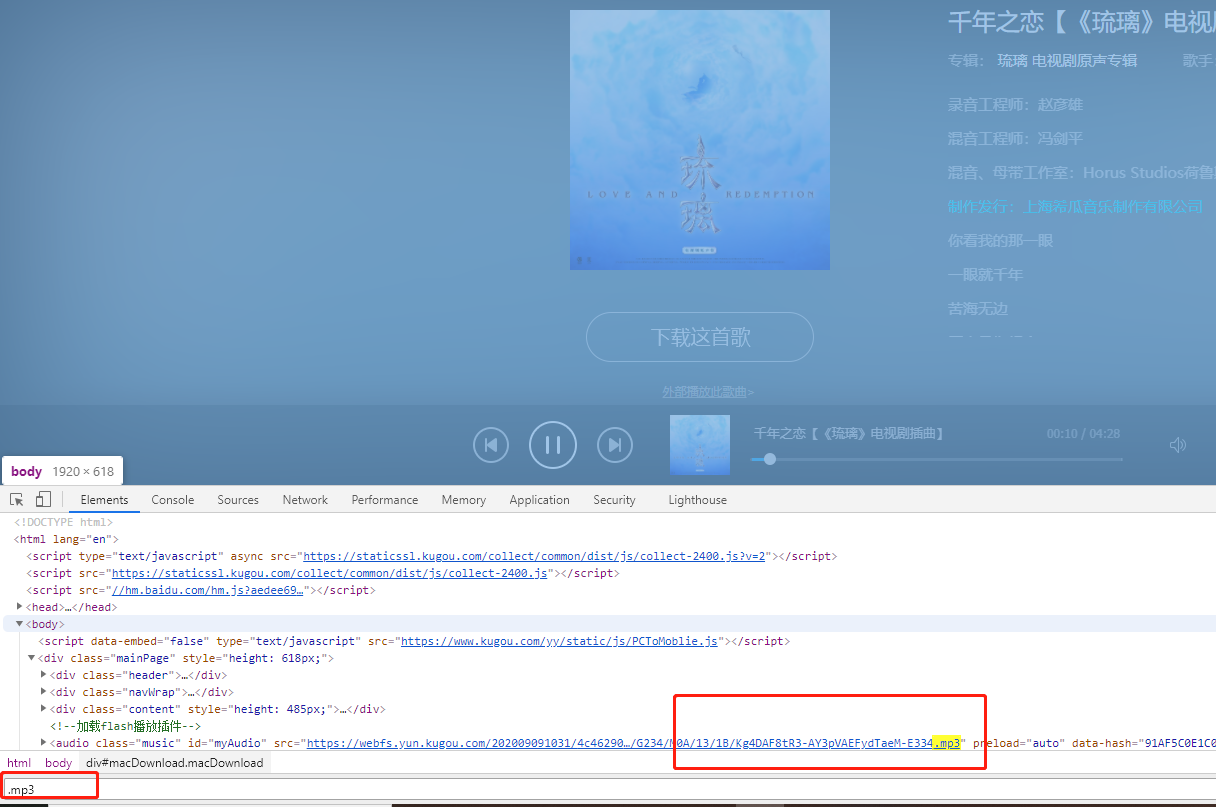Open the Lighthouse tab
The image size is (1216, 807).
pyautogui.click(x=698, y=500)
